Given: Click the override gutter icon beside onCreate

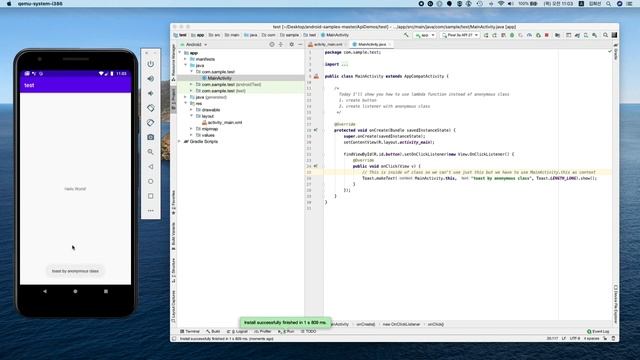Looking at the screenshot, I should [x=316, y=130].
